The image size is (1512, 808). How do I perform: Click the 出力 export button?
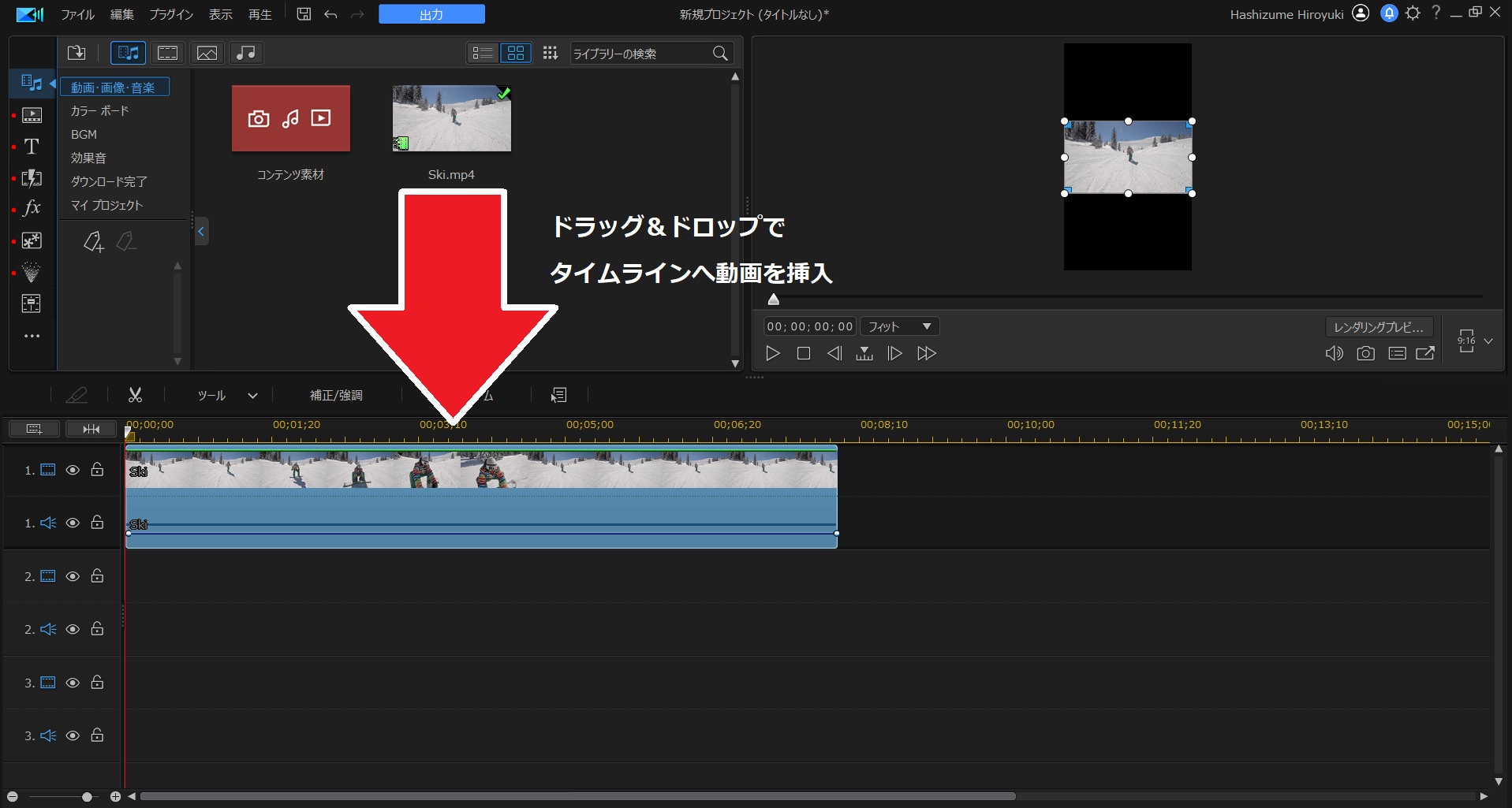tap(431, 14)
